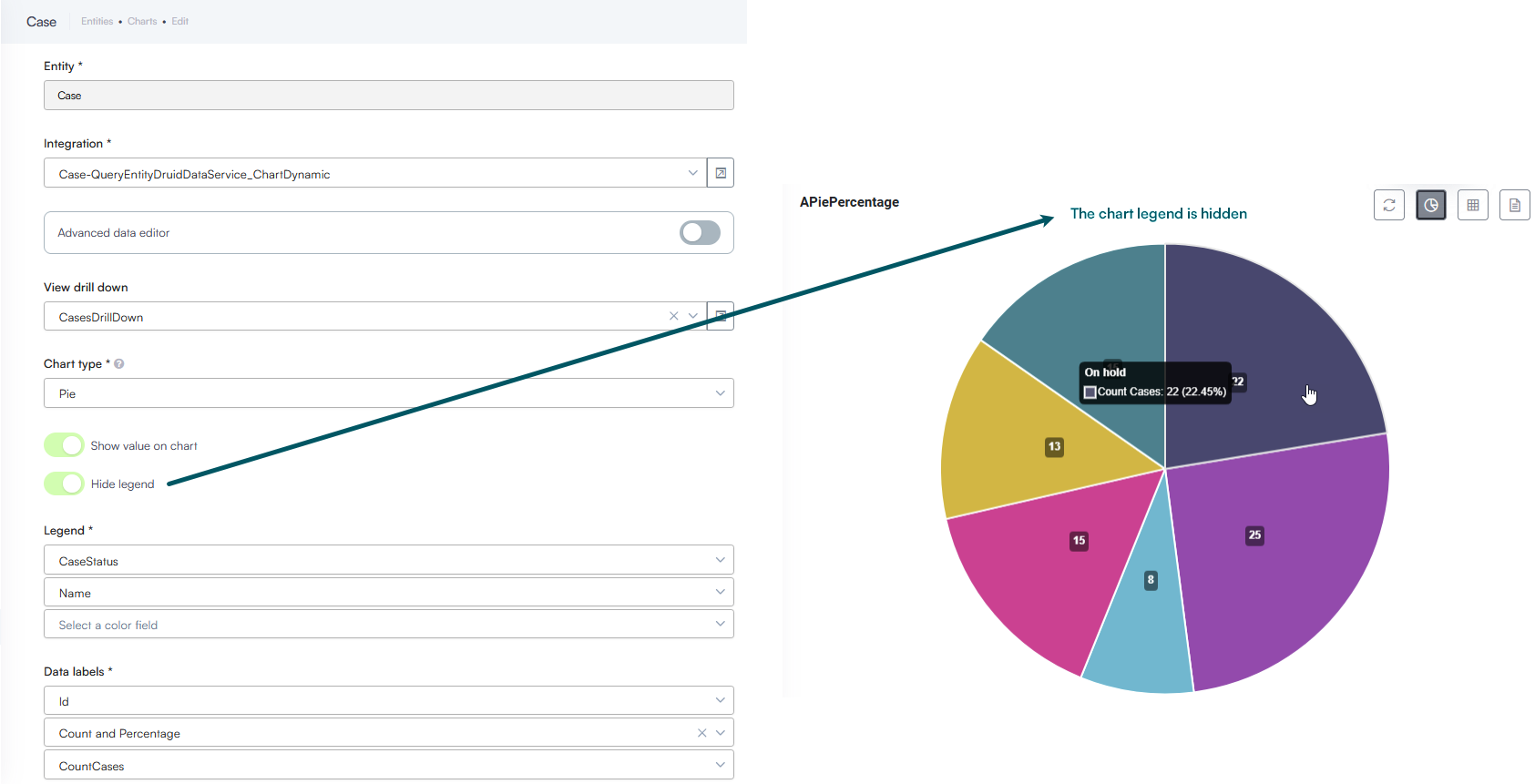Open the document export icon

[x=1514, y=205]
